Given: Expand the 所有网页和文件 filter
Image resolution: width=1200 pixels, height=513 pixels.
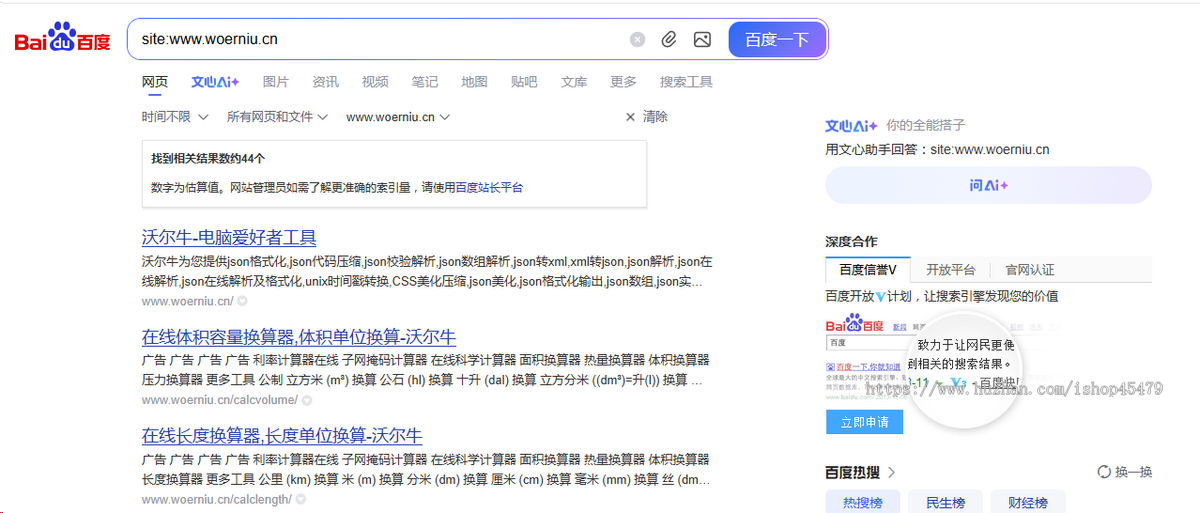Looking at the screenshot, I should [x=277, y=117].
